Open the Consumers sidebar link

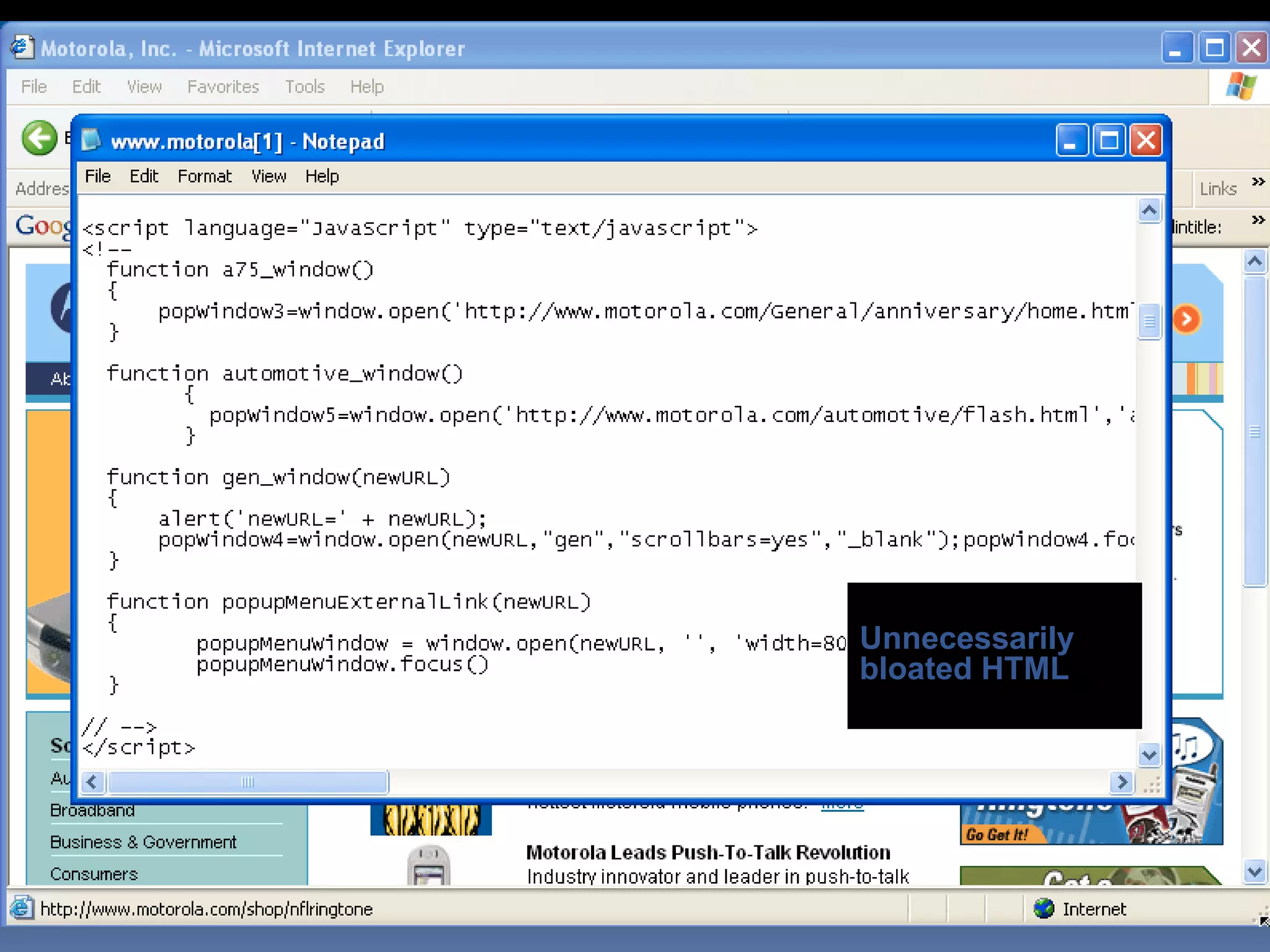click(x=94, y=874)
